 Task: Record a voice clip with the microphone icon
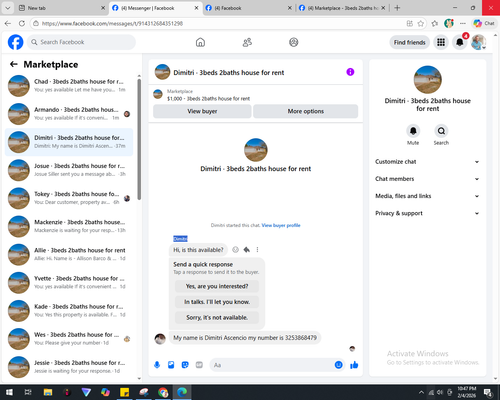point(157,365)
